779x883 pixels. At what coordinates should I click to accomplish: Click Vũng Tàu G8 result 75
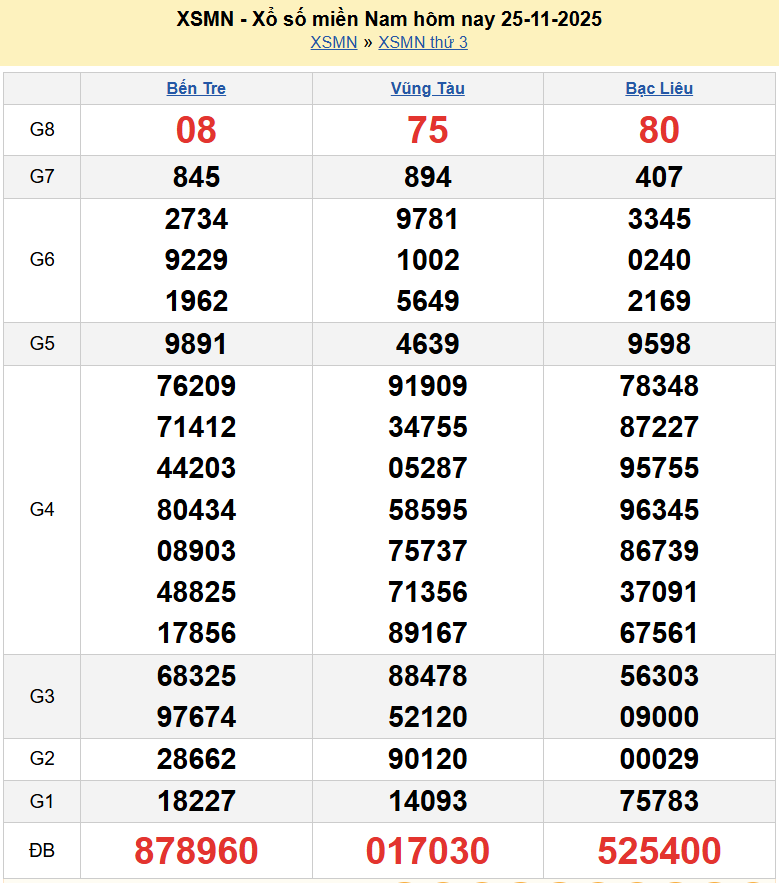427,130
